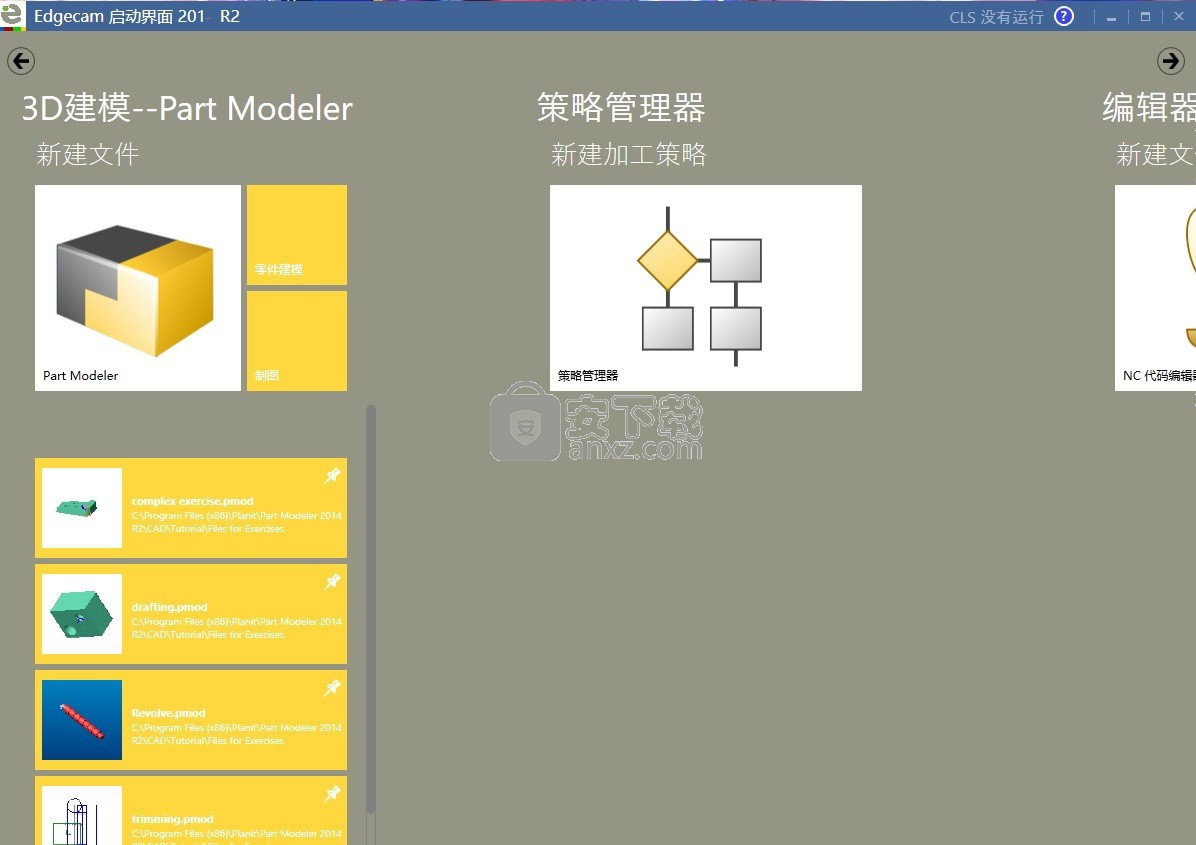Click the 3D建模--Part Modeler heading
Image resolution: width=1196 pixels, height=845 pixels.
click(187, 108)
